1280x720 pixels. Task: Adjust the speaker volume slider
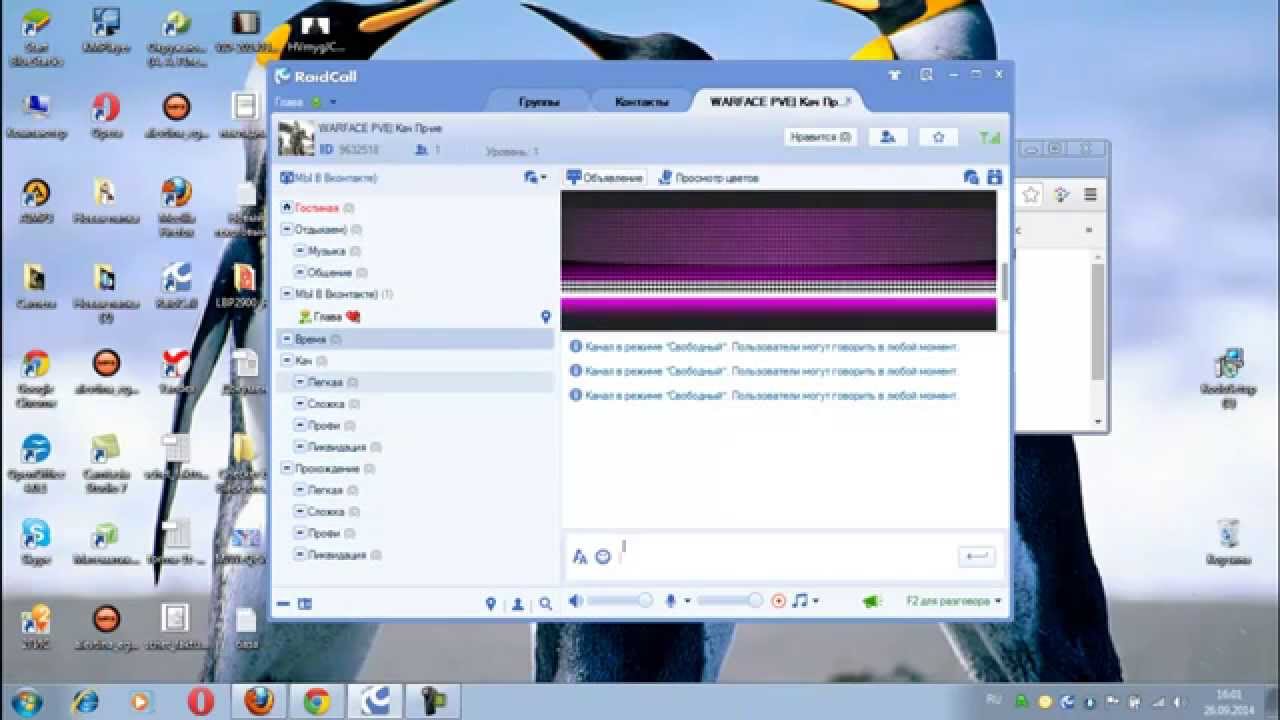tap(619, 601)
